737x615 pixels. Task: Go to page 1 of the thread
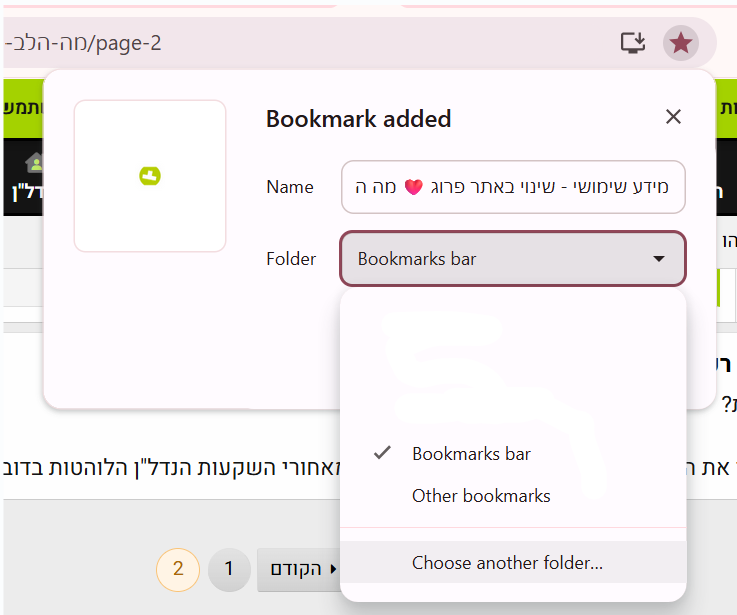(229, 569)
